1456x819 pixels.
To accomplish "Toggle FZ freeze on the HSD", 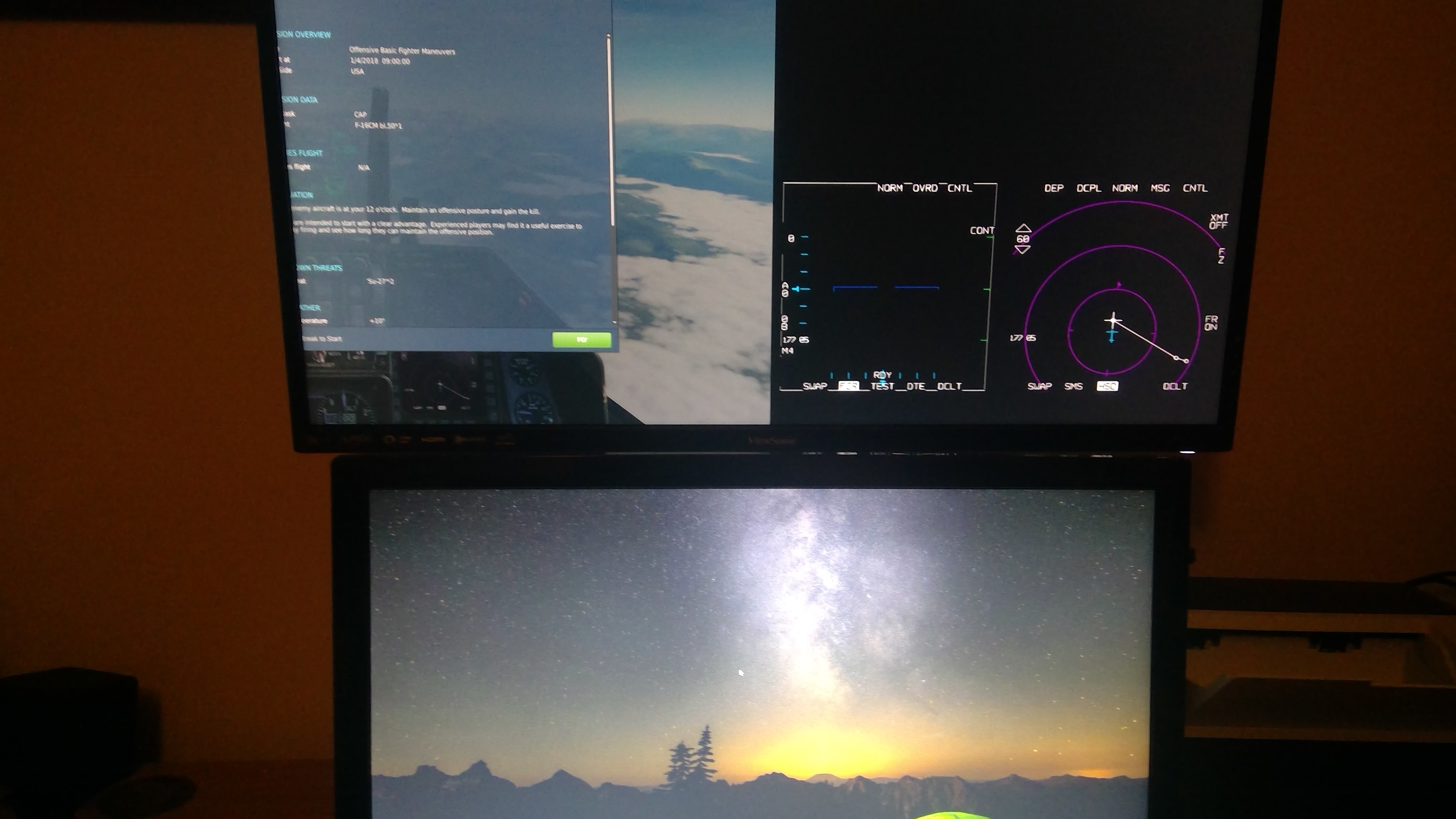I will click(1221, 256).
